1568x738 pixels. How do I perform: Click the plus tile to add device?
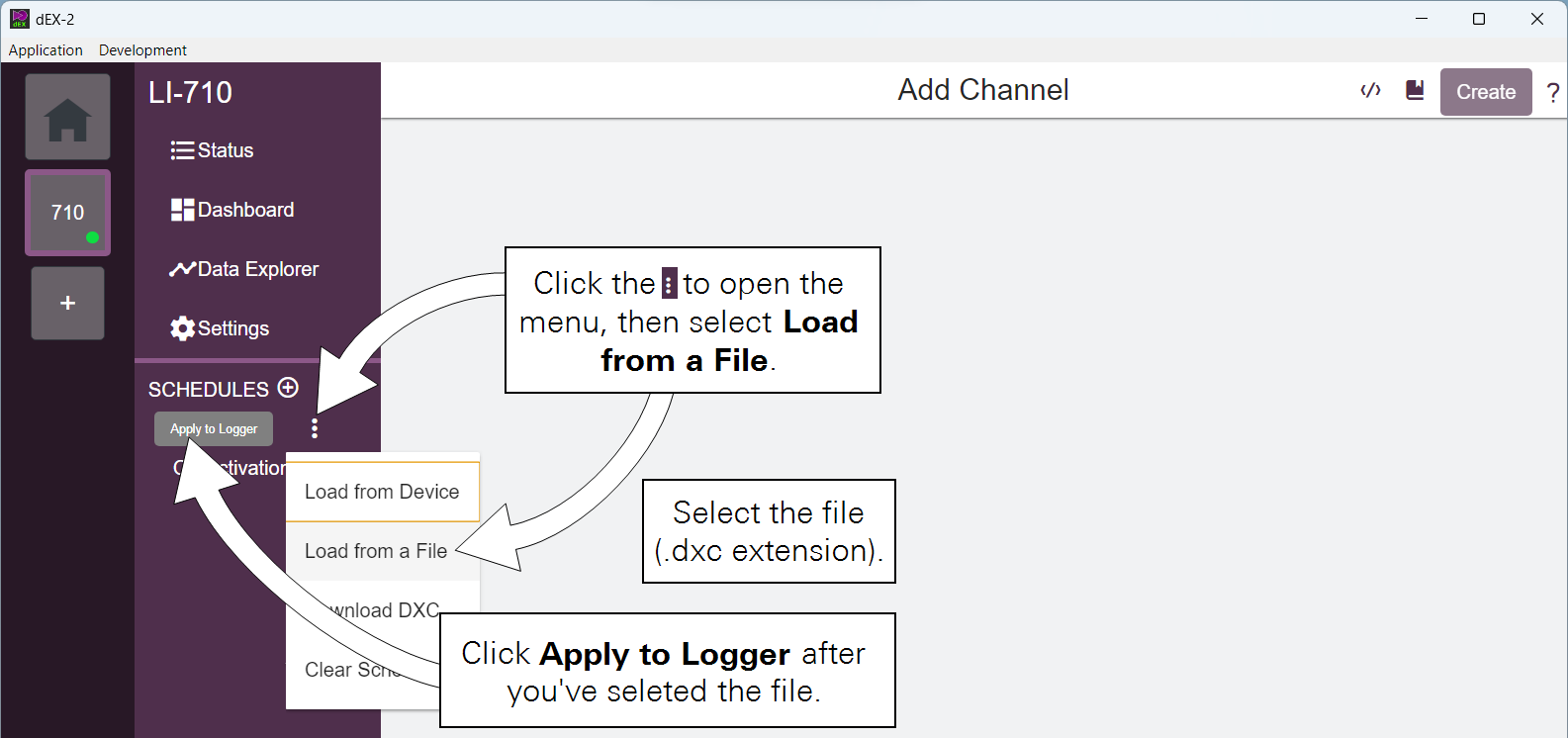click(67, 304)
